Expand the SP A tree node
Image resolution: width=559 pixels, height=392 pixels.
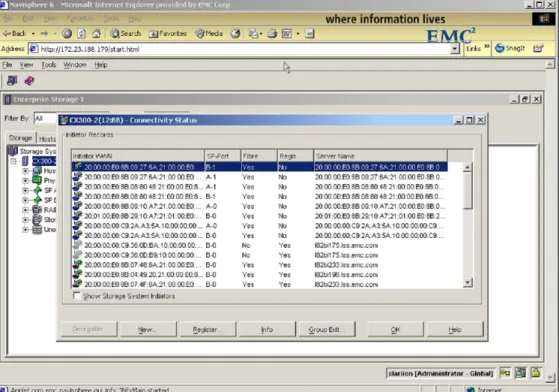pyautogui.click(x=25, y=190)
